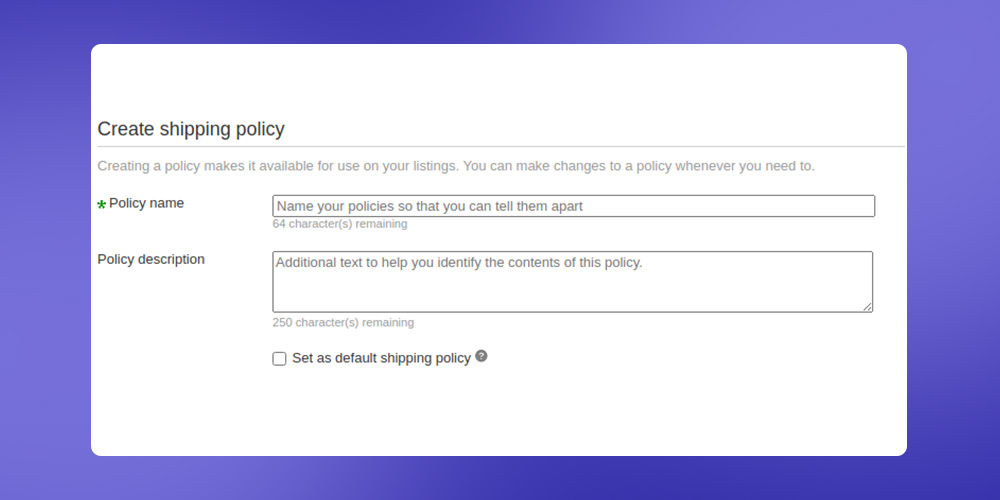This screenshot has width=1000, height=500.
Task: Click the blank space above the heading
Action: 497,80
